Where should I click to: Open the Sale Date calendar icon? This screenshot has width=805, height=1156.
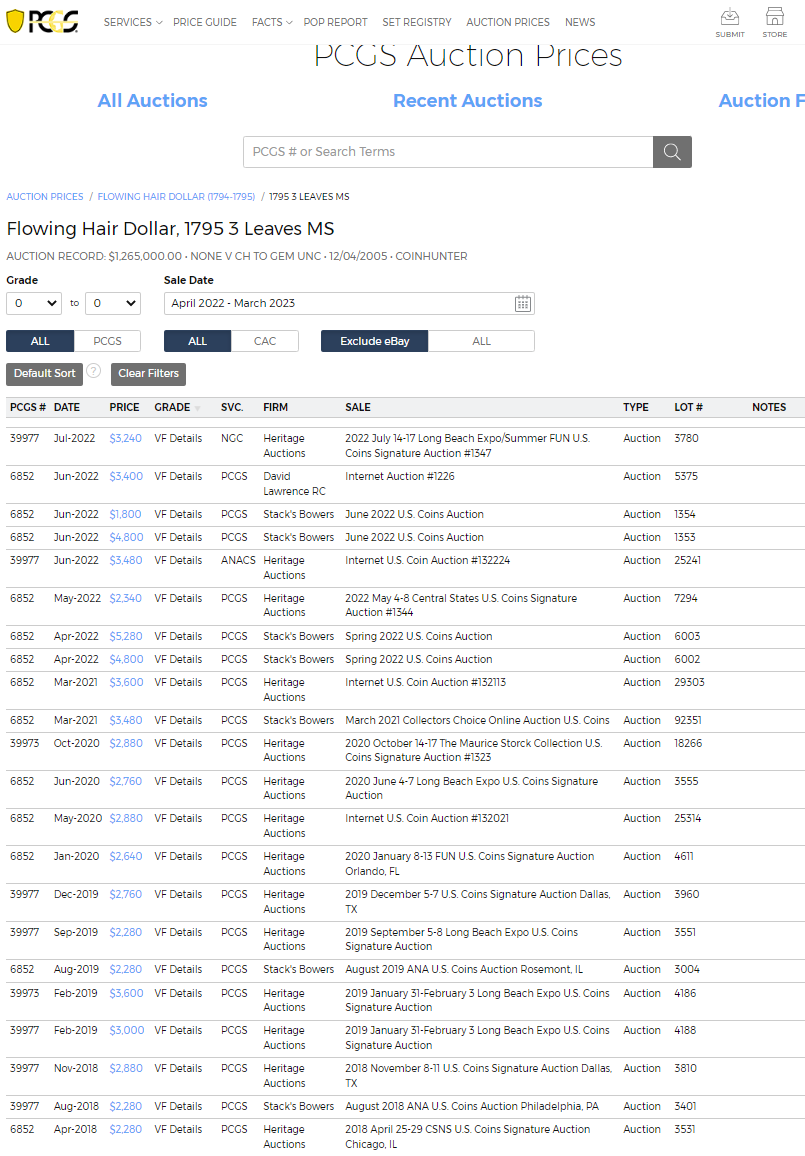[x=523, y=304]
